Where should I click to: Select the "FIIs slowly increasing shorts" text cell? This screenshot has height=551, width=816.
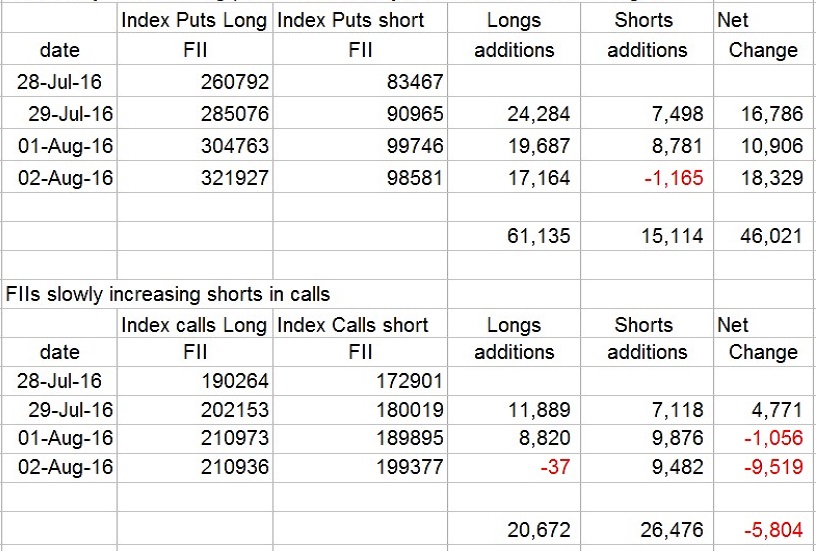point(168,294)
